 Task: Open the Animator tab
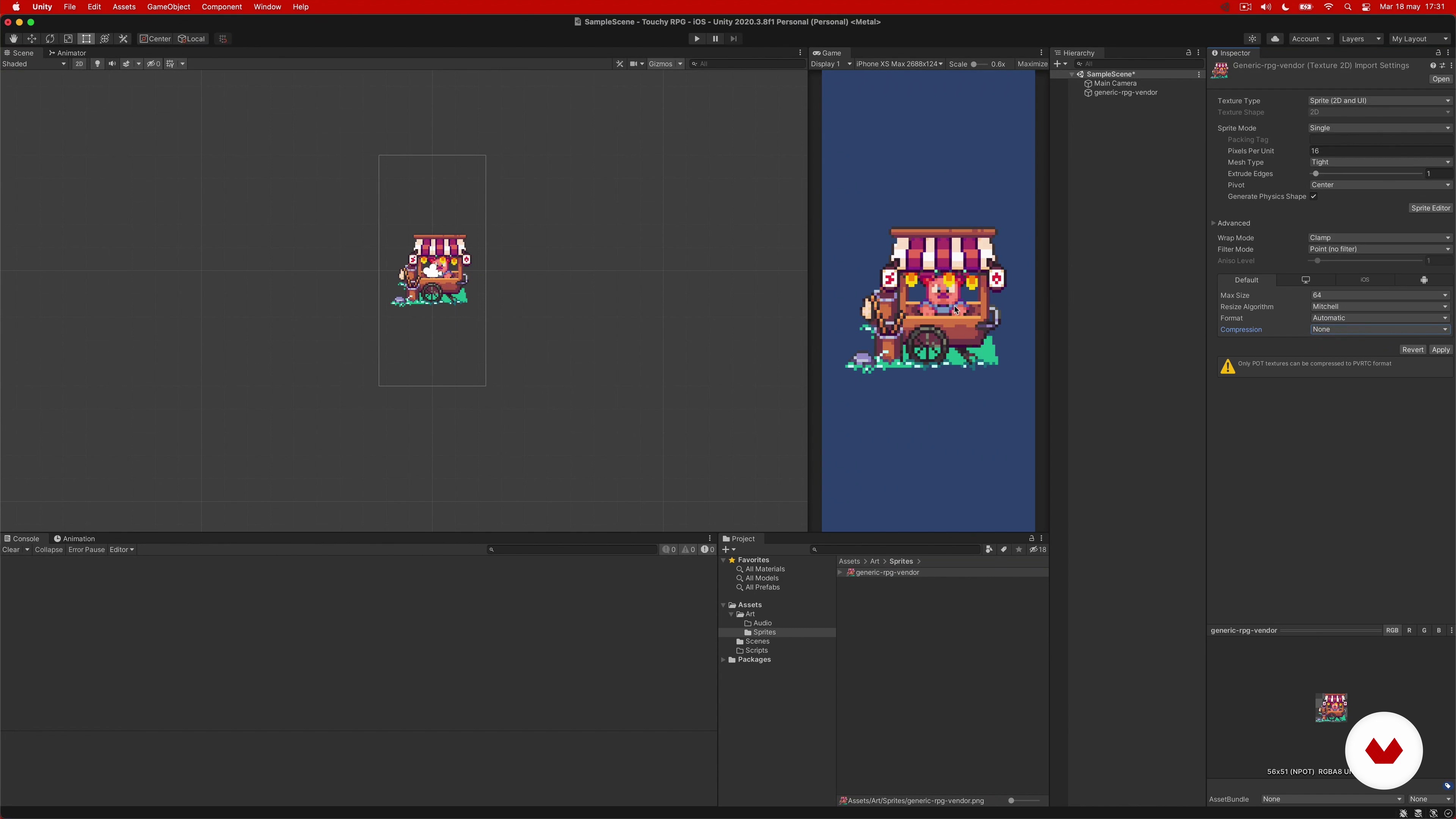67,53
